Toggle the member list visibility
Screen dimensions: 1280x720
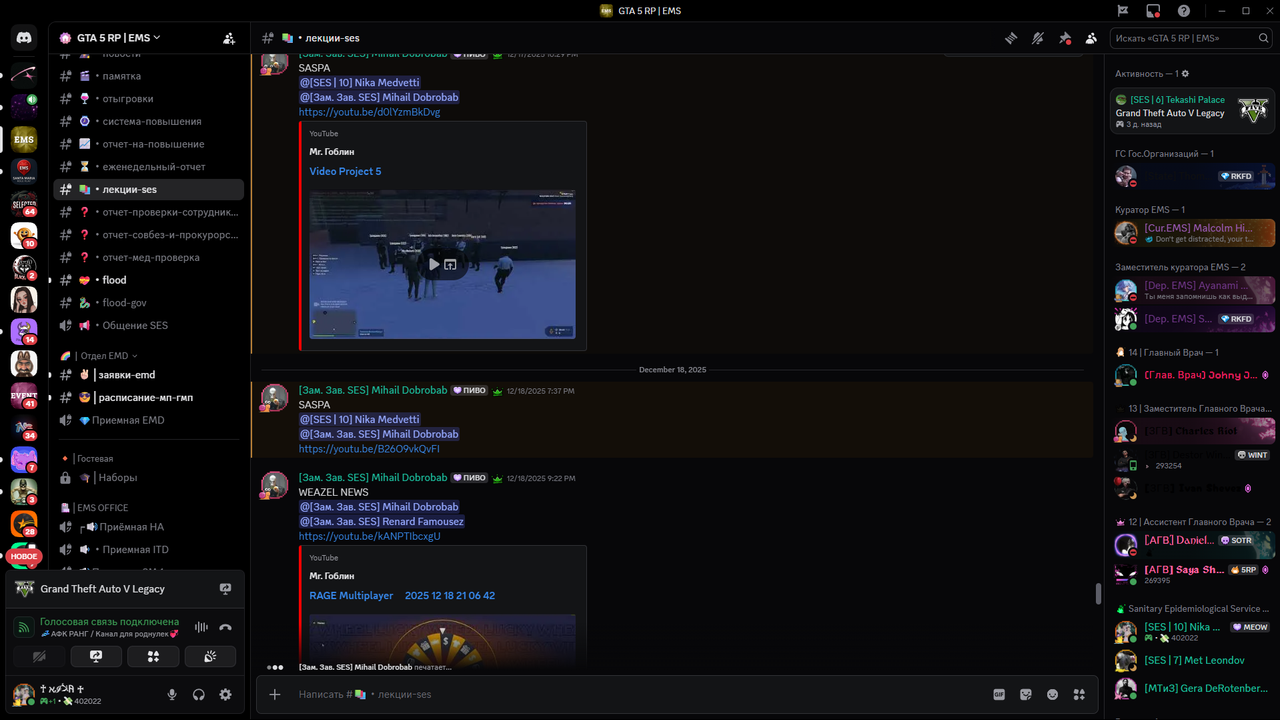(1091, 38)
